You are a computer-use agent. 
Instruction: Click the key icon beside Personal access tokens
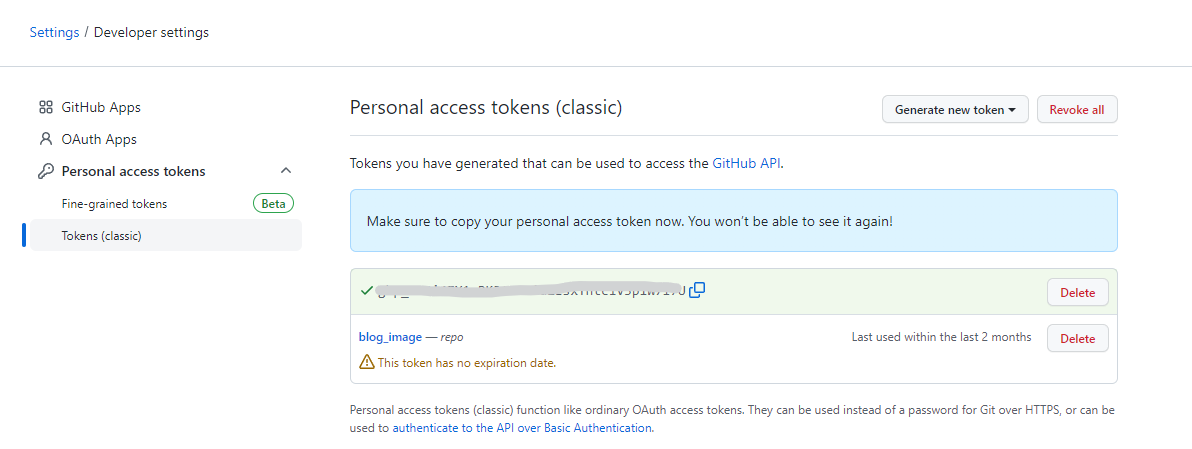(46, 171)
